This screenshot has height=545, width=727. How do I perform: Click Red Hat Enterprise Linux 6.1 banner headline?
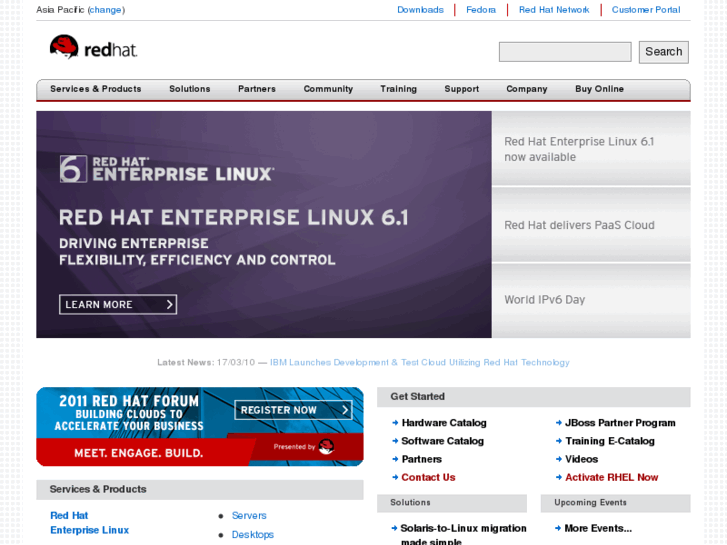(234, 217)
